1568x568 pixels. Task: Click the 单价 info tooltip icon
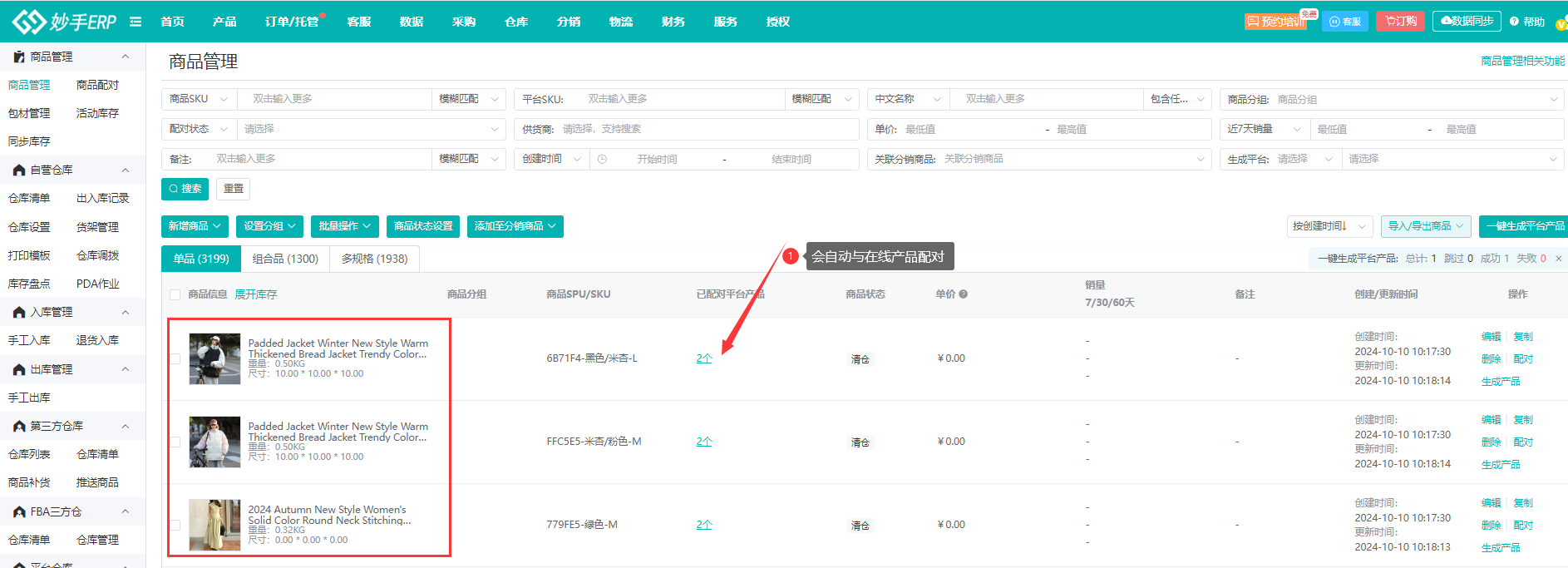(963, 294)
